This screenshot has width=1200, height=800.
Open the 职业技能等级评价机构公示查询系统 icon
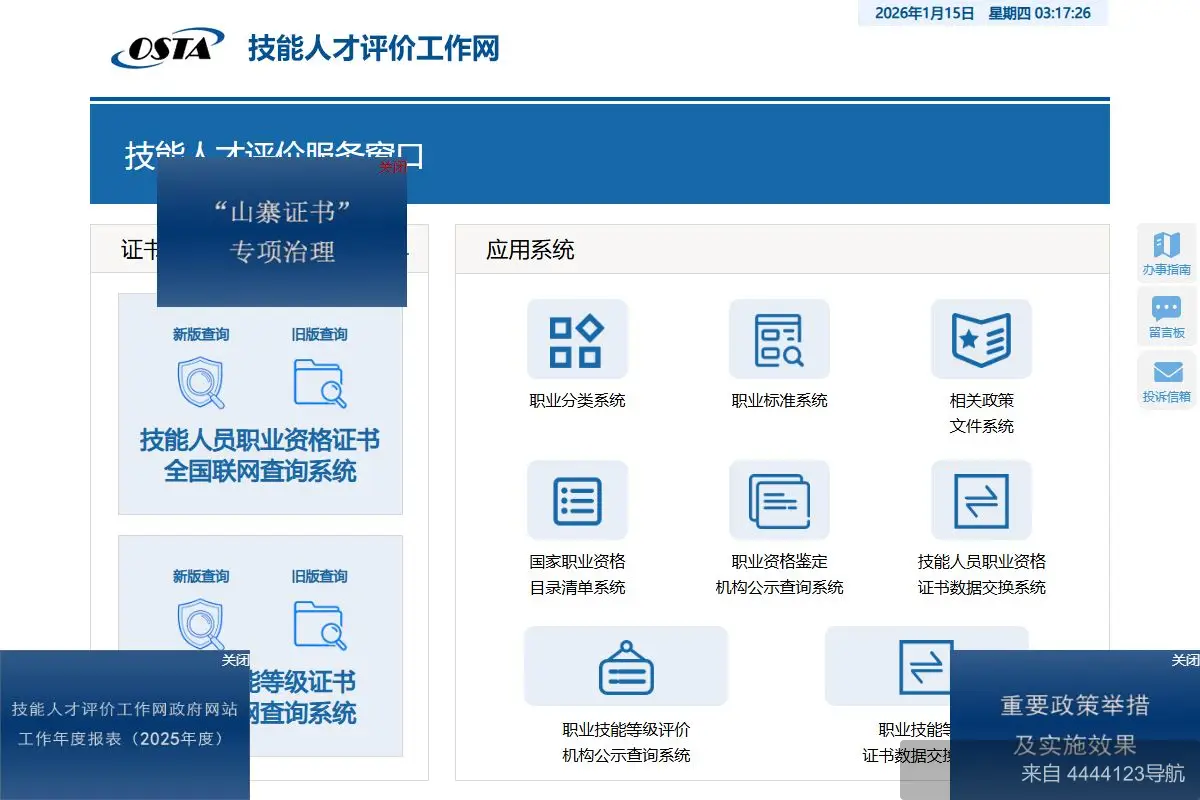click(626, 664)
